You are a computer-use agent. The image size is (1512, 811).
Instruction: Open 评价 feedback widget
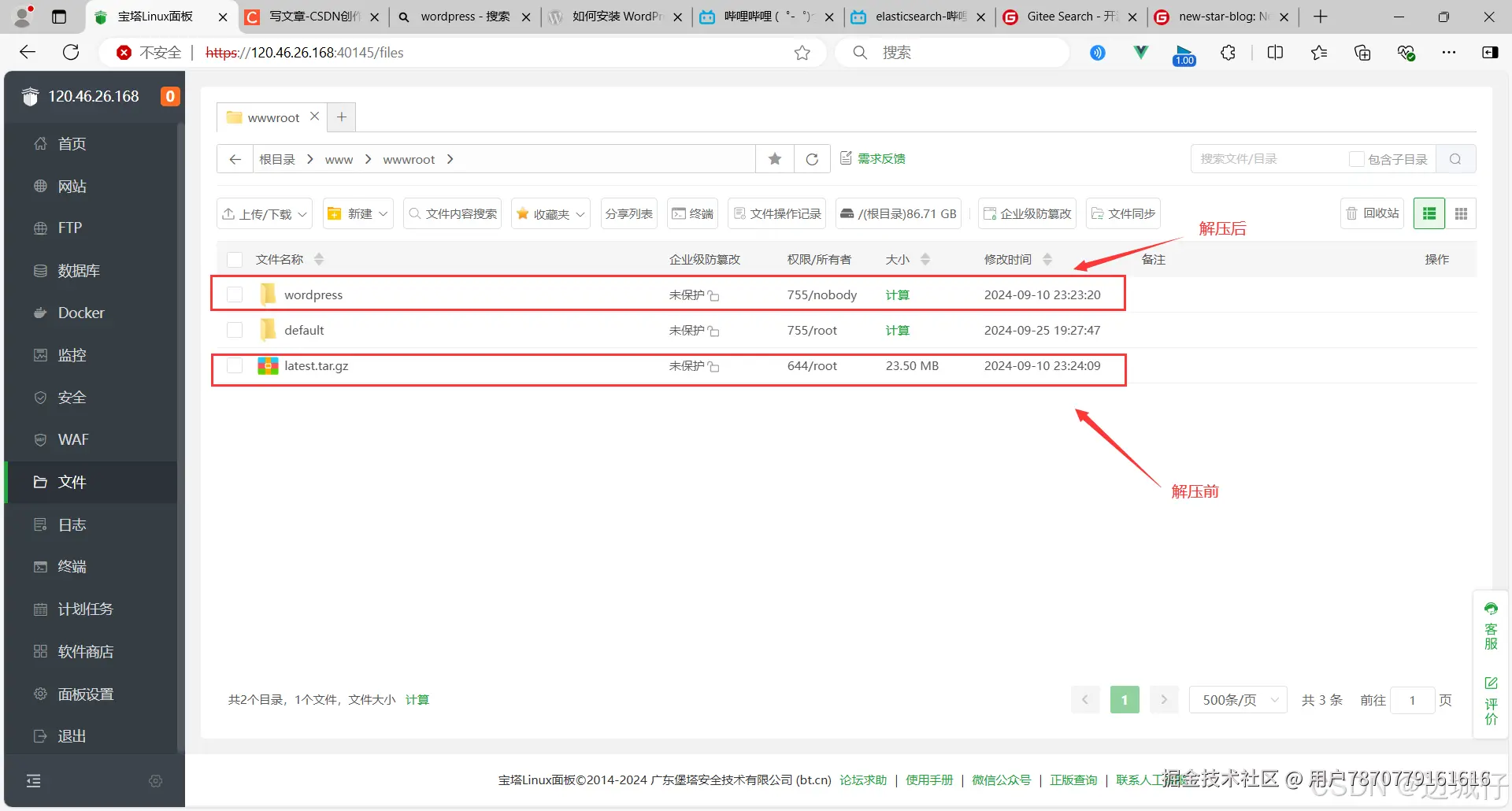click(1491, 701)
